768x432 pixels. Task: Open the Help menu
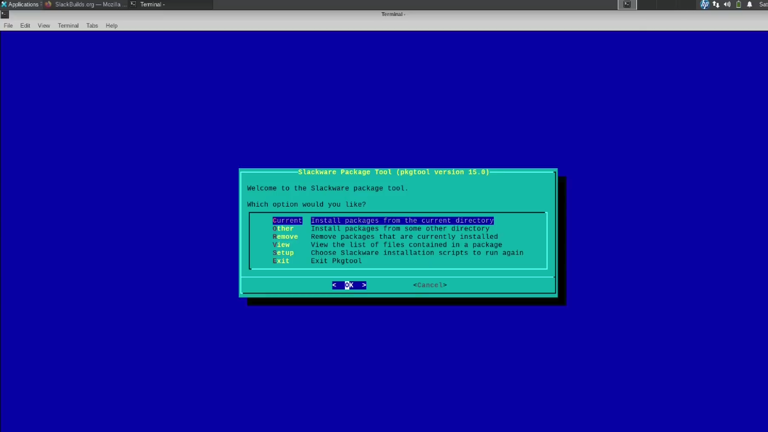click(x=112, y=25)
